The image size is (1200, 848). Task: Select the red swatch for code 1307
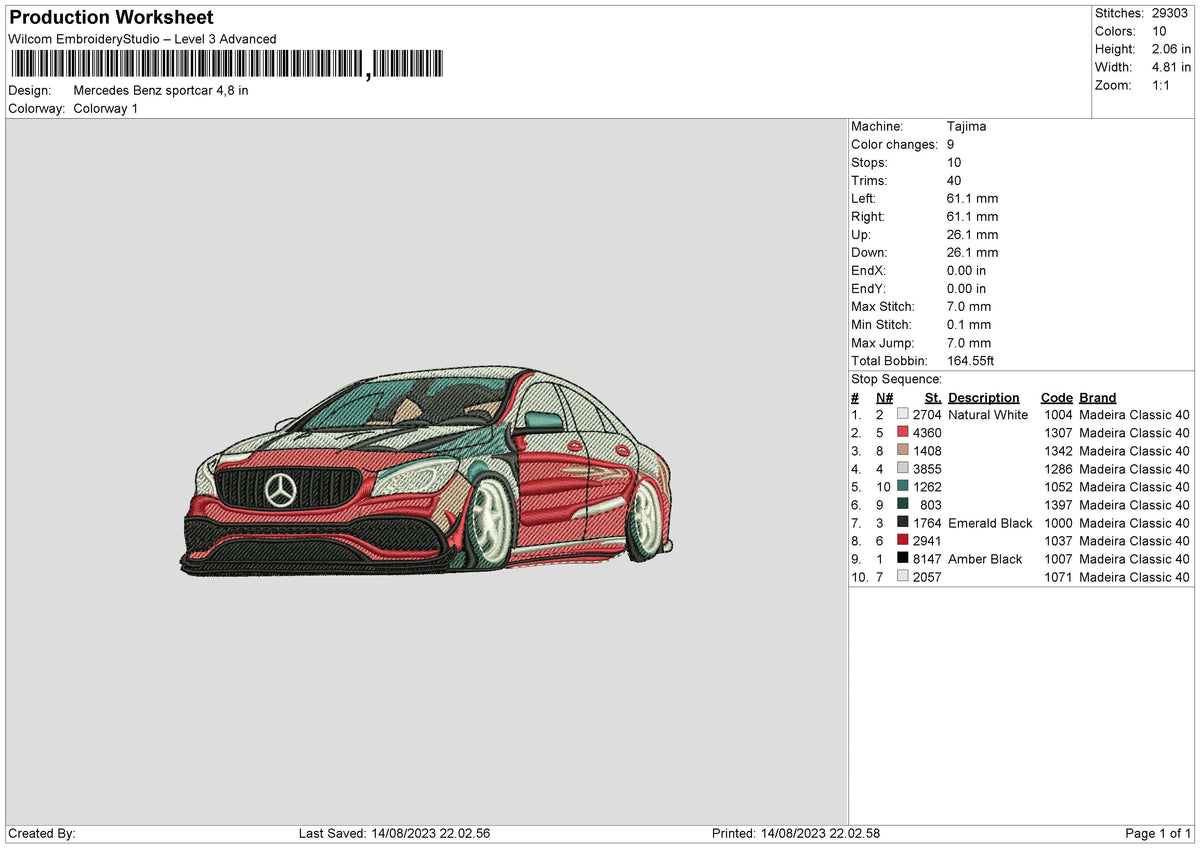pyautogui.click(x=901, y=433)
